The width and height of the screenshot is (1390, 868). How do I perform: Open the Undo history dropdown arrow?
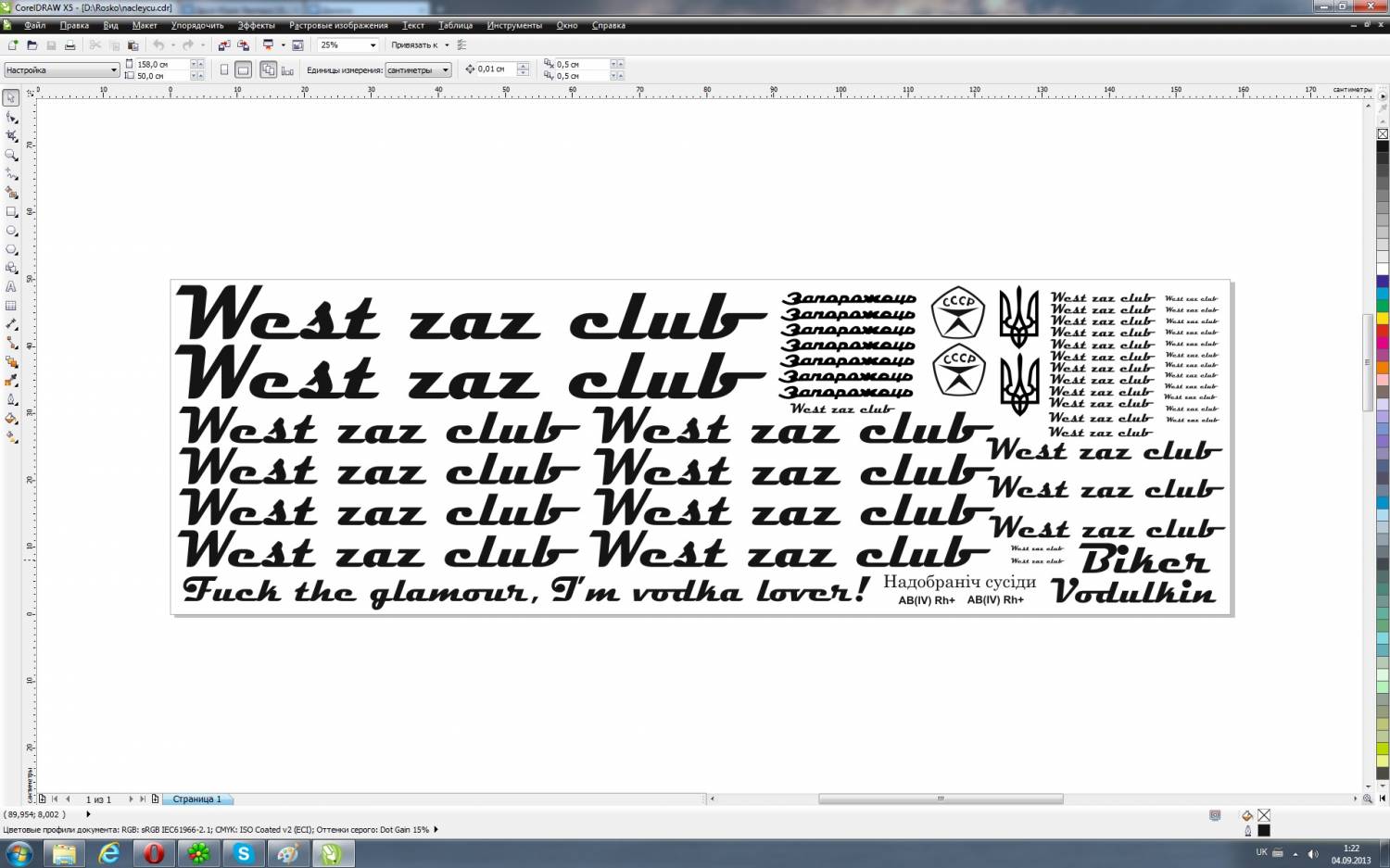172,44
